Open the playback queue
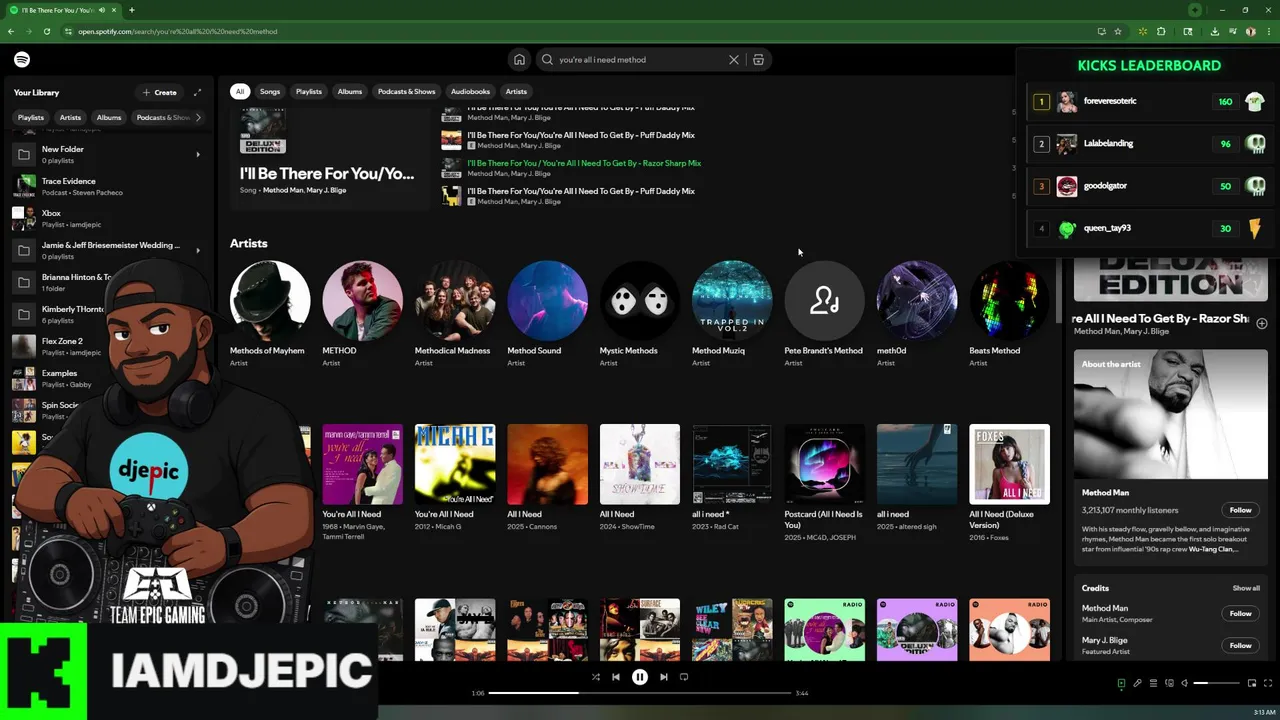Image resolution: width=1280 pixels, height=720 pixels. (x=1153, y=683)
